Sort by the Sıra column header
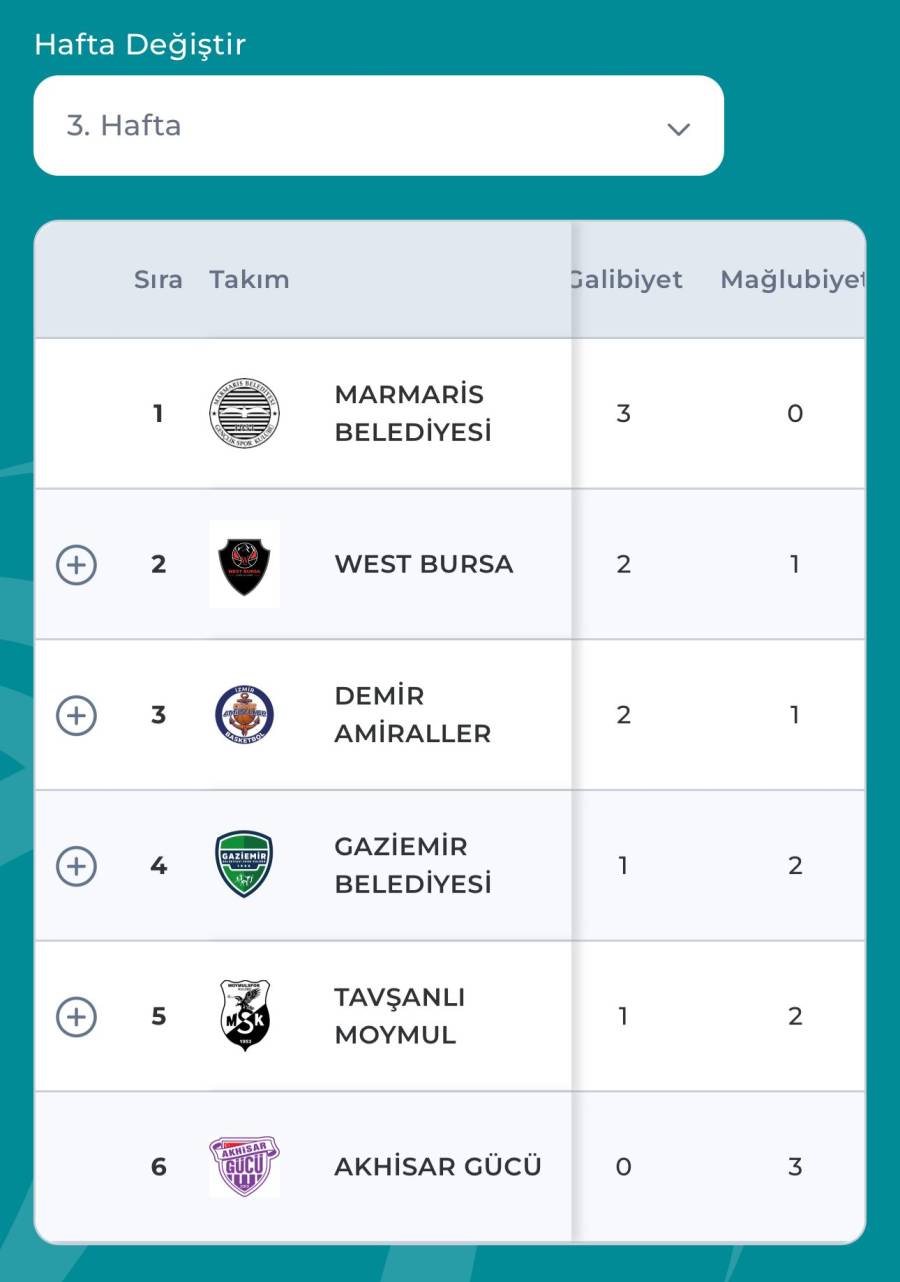The width and height of the screenshot is (900, 1282). [x=158, y=280]
